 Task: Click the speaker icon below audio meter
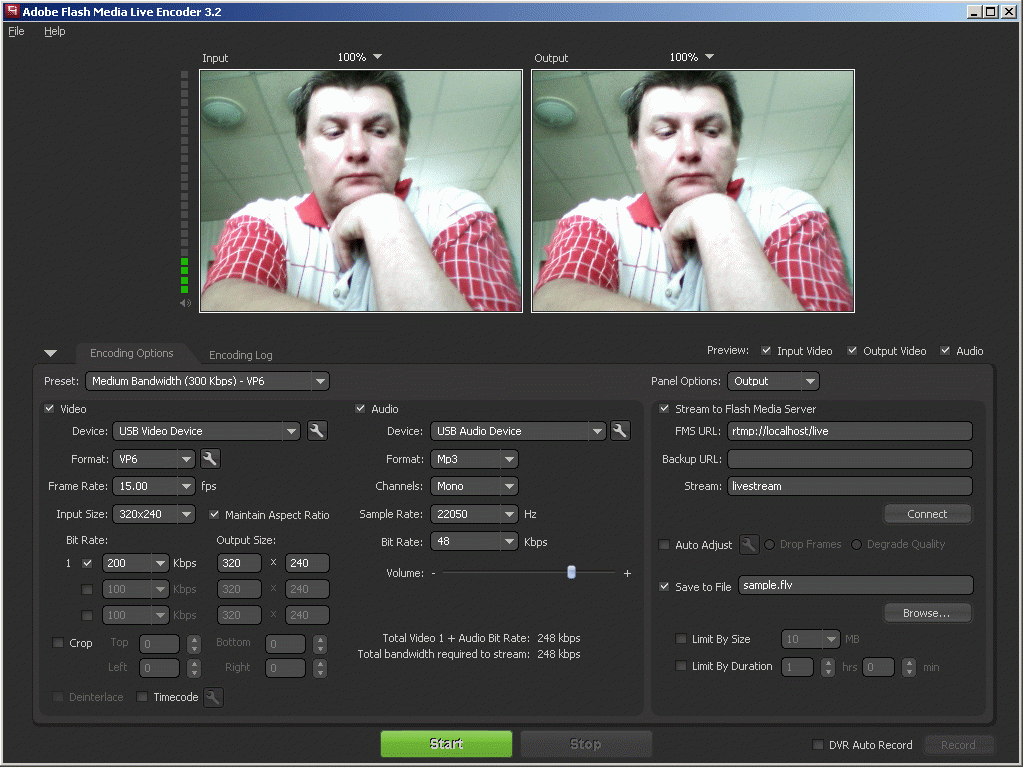[x=185, y=303]
